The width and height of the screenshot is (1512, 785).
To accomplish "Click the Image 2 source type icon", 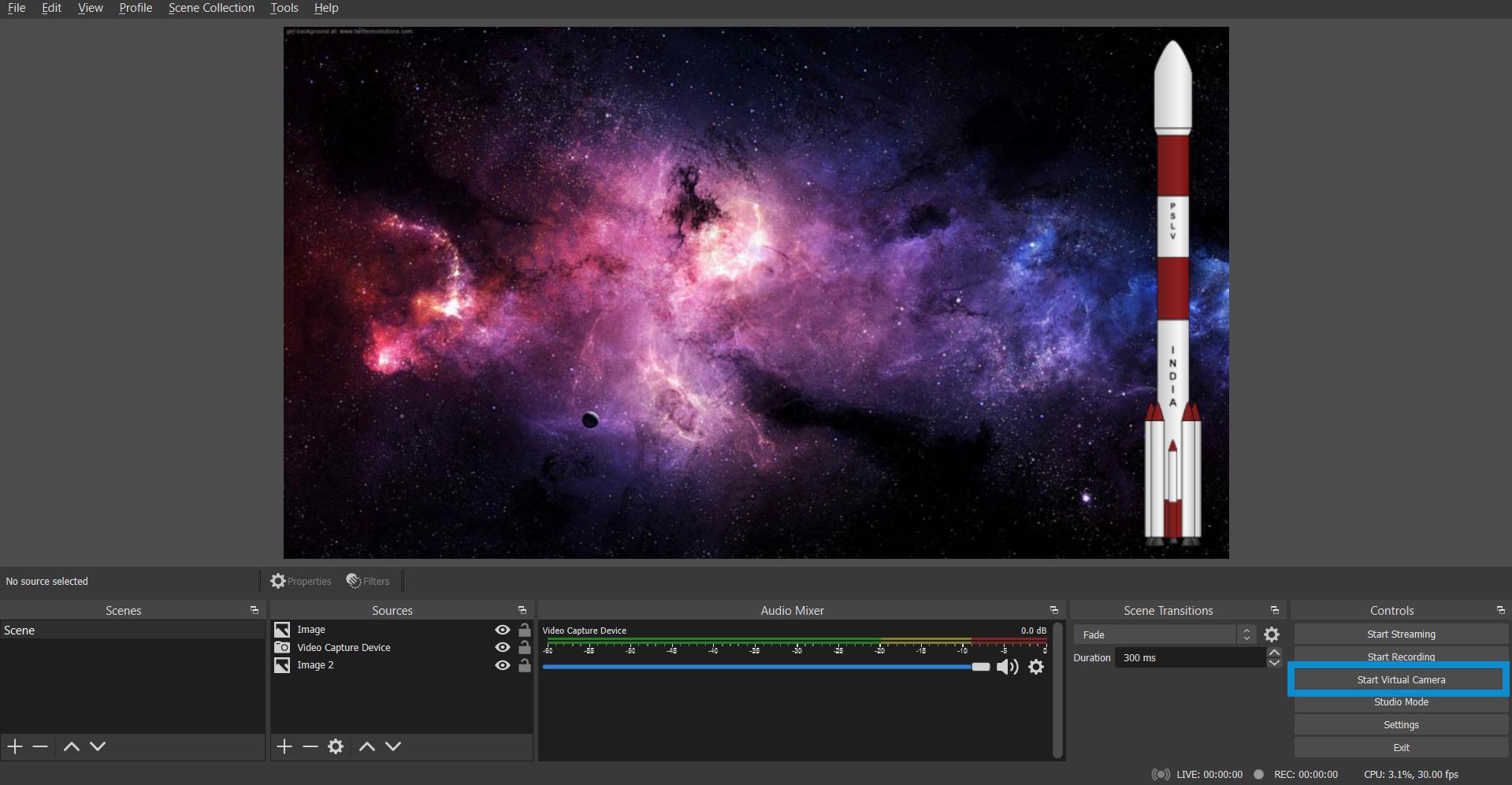I will [282, 665].
